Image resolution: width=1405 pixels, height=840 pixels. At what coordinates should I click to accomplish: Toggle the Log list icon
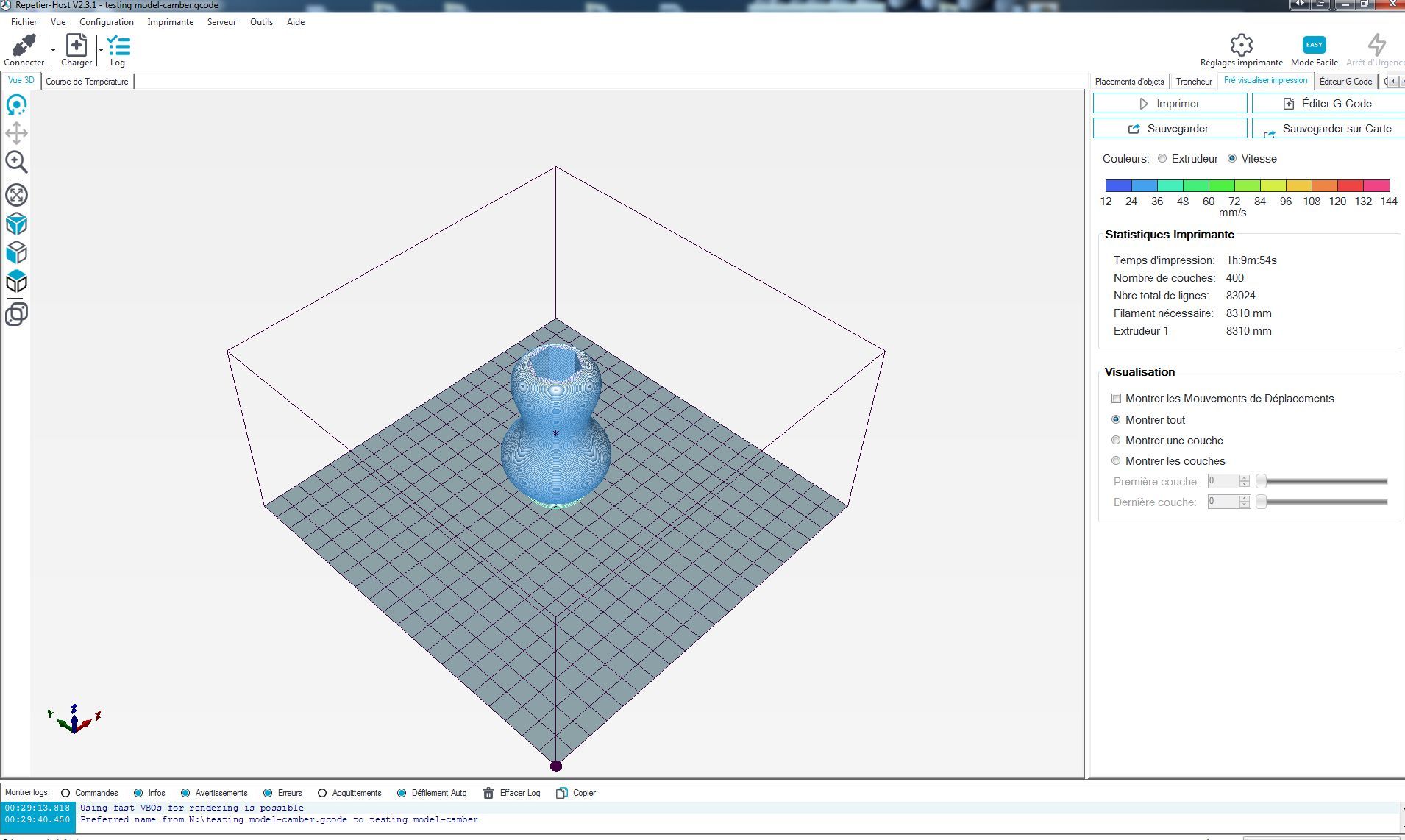(118, 46)
